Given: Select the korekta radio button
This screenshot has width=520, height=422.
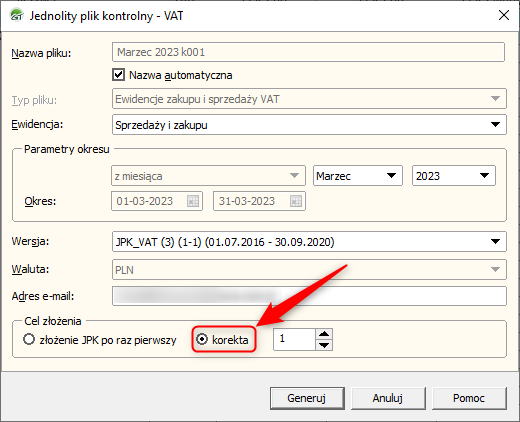Looking at the screenshot, I should click(x=202, y=339).
